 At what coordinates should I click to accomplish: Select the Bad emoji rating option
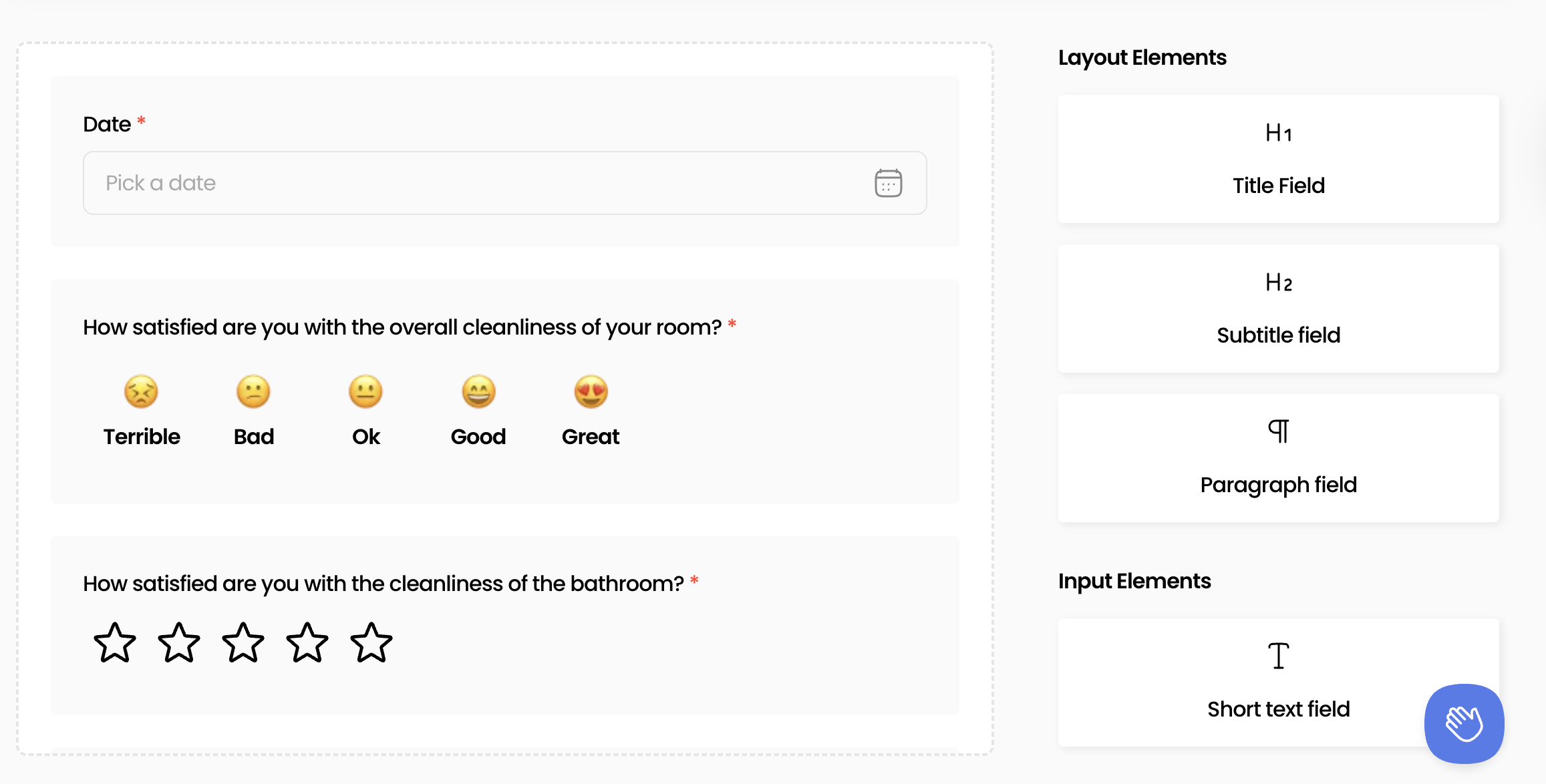coord(253,393)
